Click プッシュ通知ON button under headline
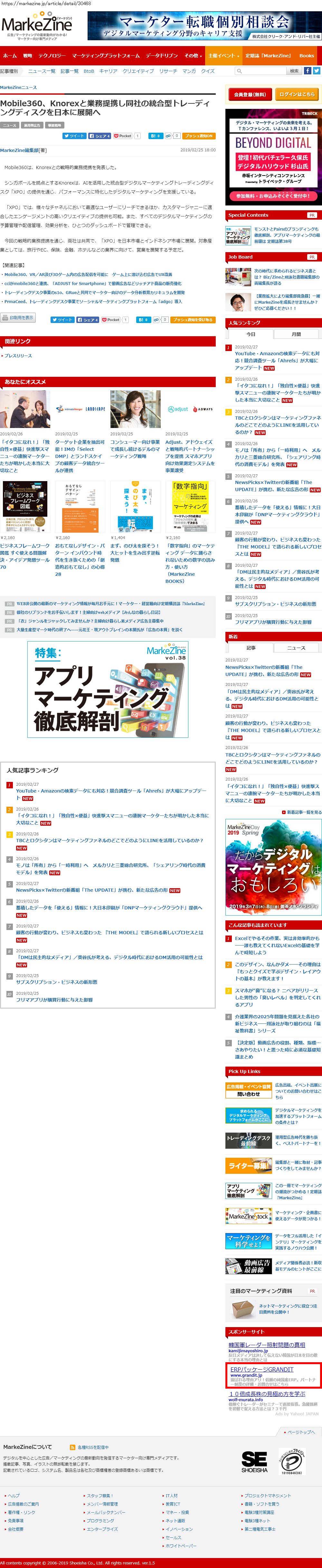322x1568 pixels. point(198,136)
